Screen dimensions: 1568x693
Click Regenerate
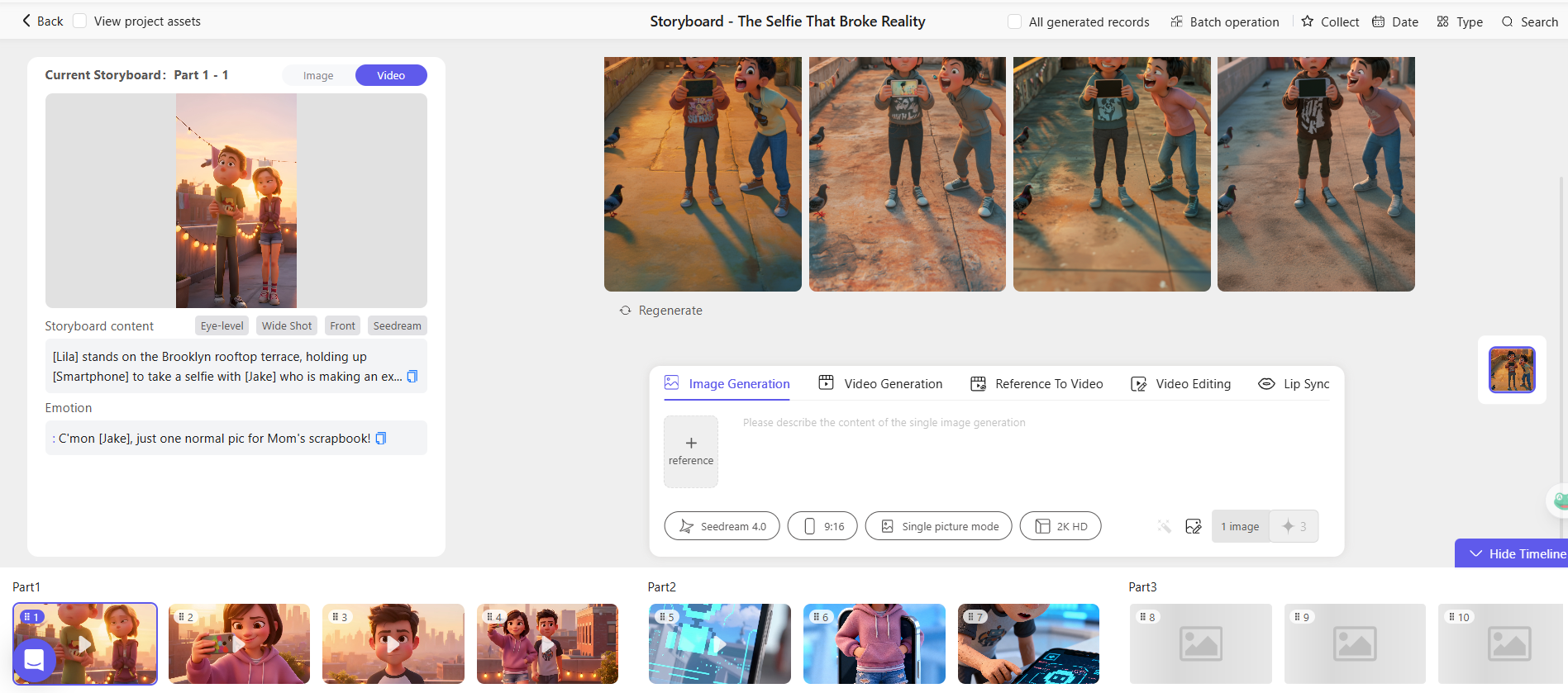coord(661,311)
